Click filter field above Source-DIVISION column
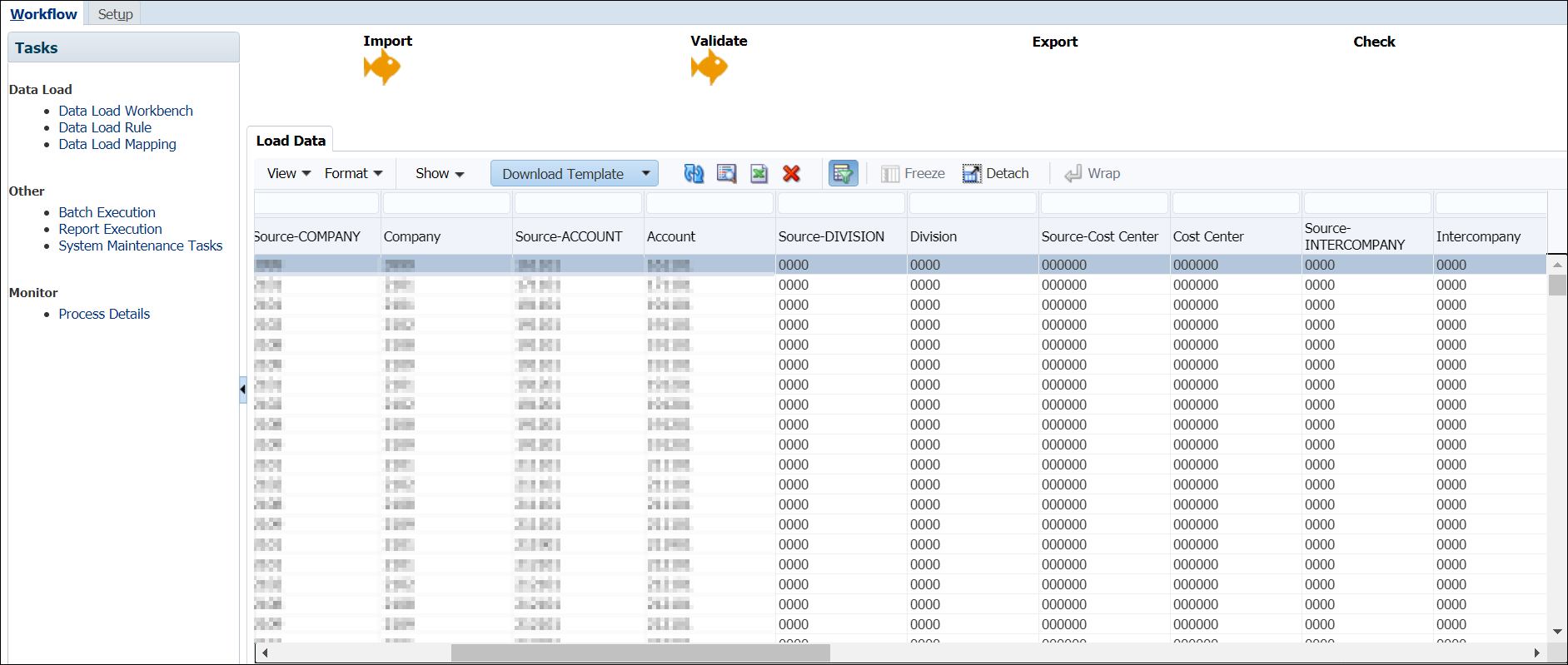 pos(841,202)
